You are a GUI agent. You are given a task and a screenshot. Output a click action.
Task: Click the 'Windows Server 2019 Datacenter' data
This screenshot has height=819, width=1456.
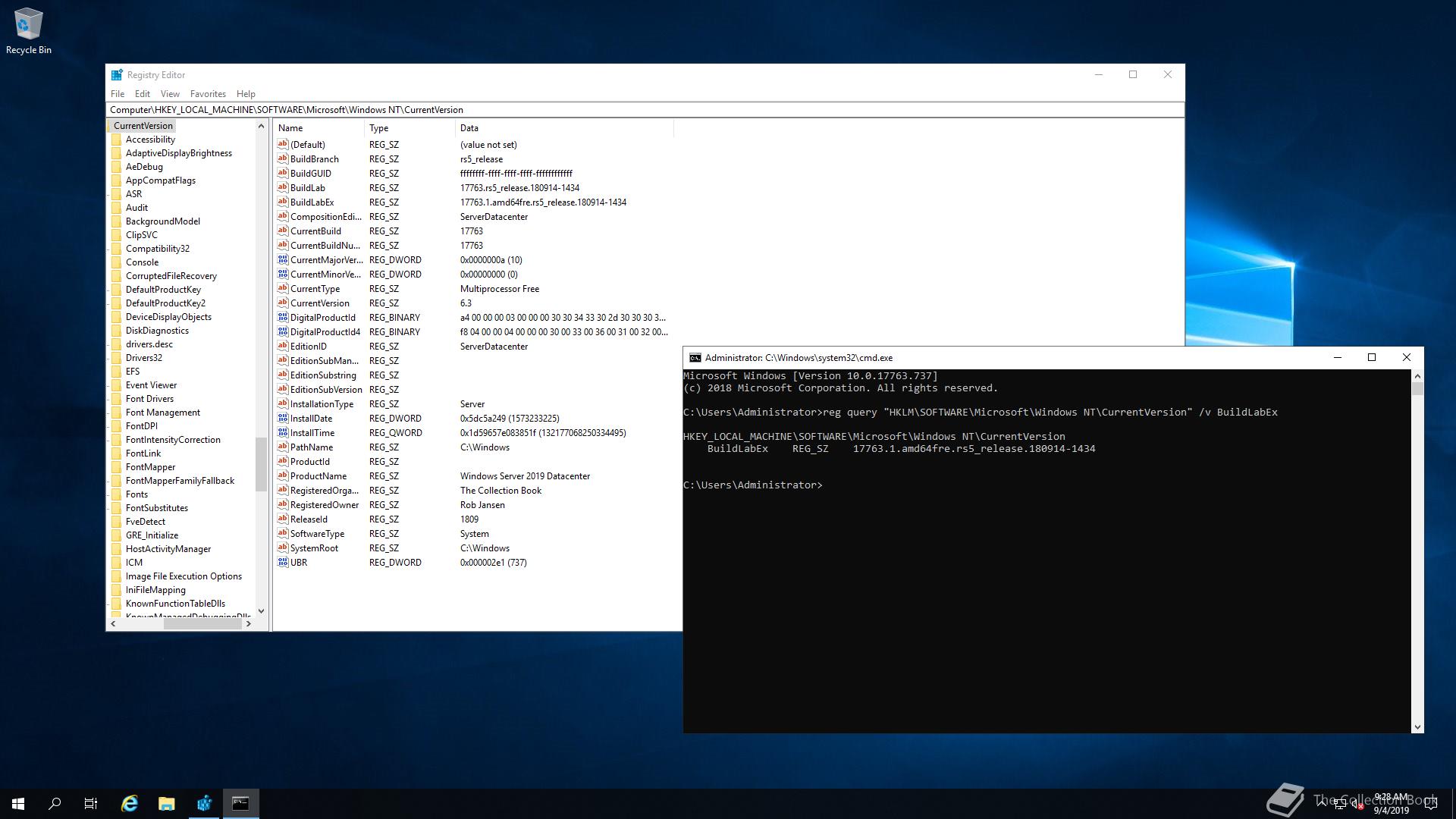525,476
